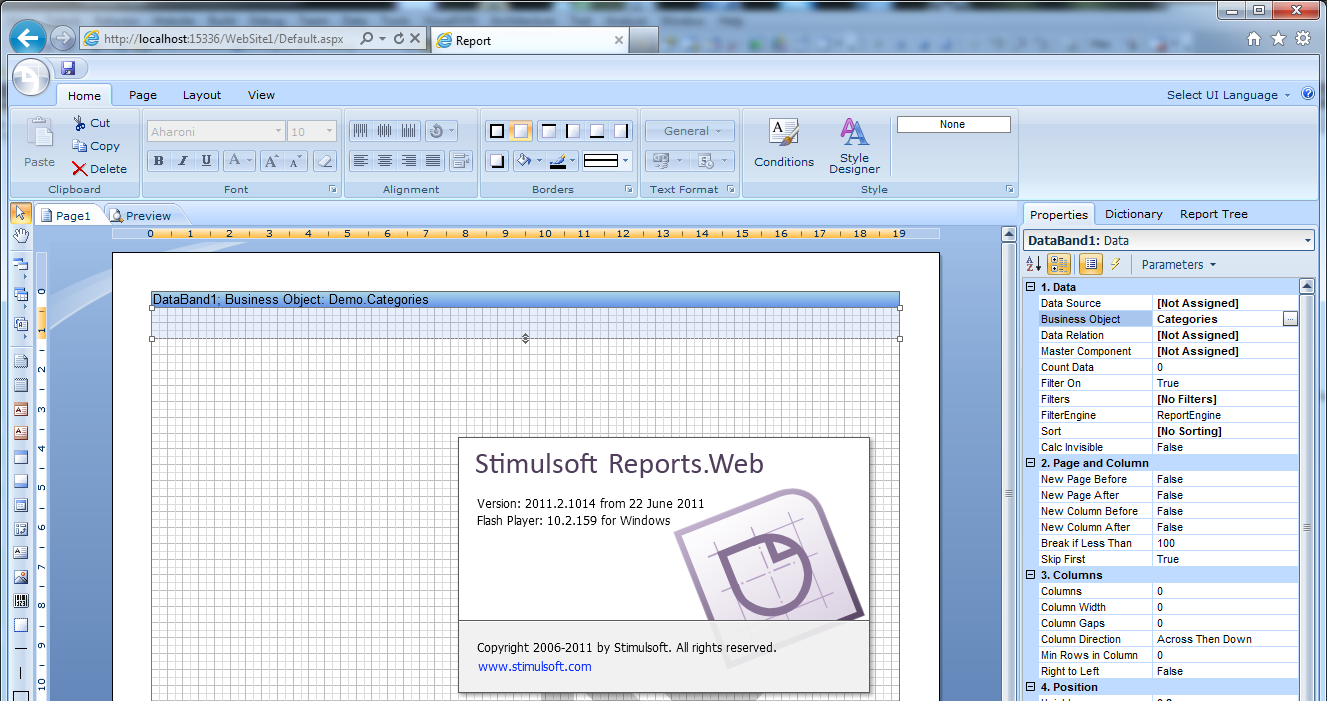
Task: Toggle categorized view in the properties panel
Action: [1060, 264]
